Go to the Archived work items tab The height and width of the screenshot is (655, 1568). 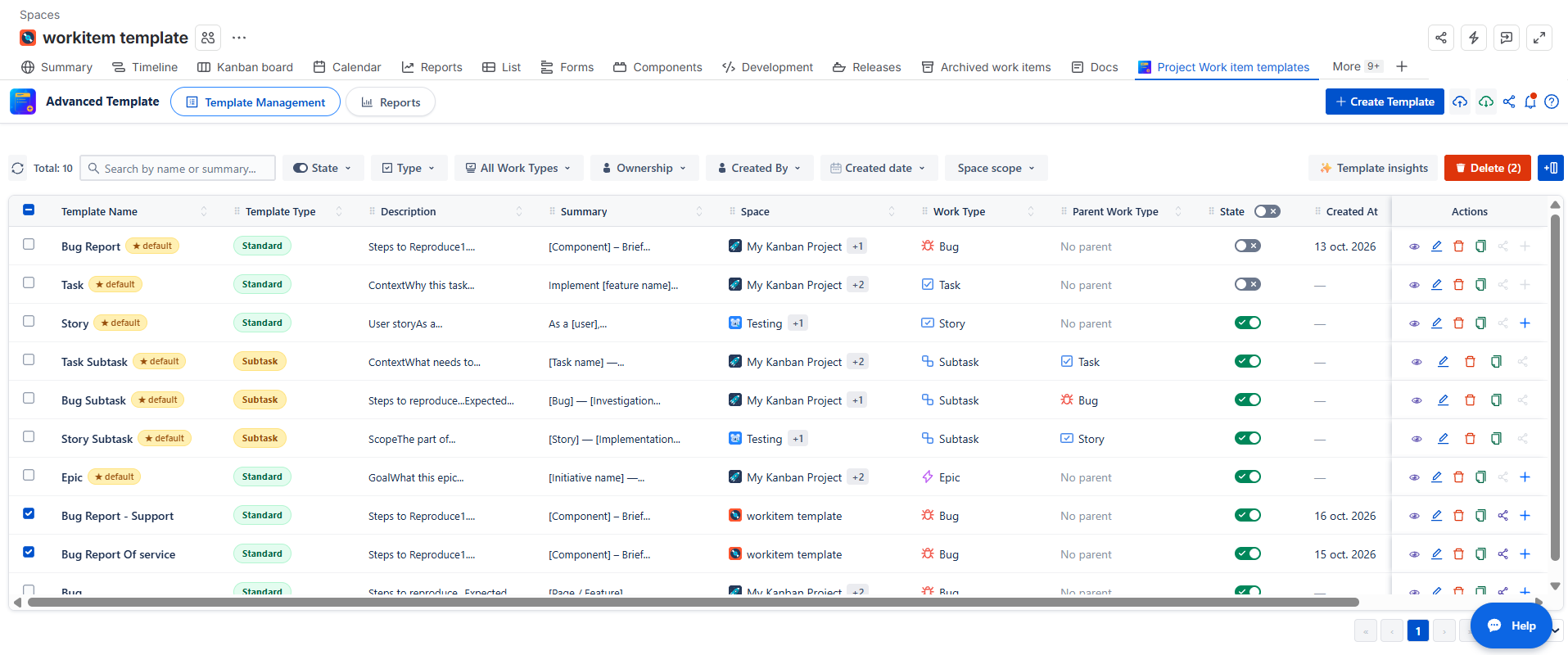click(986, 67)
